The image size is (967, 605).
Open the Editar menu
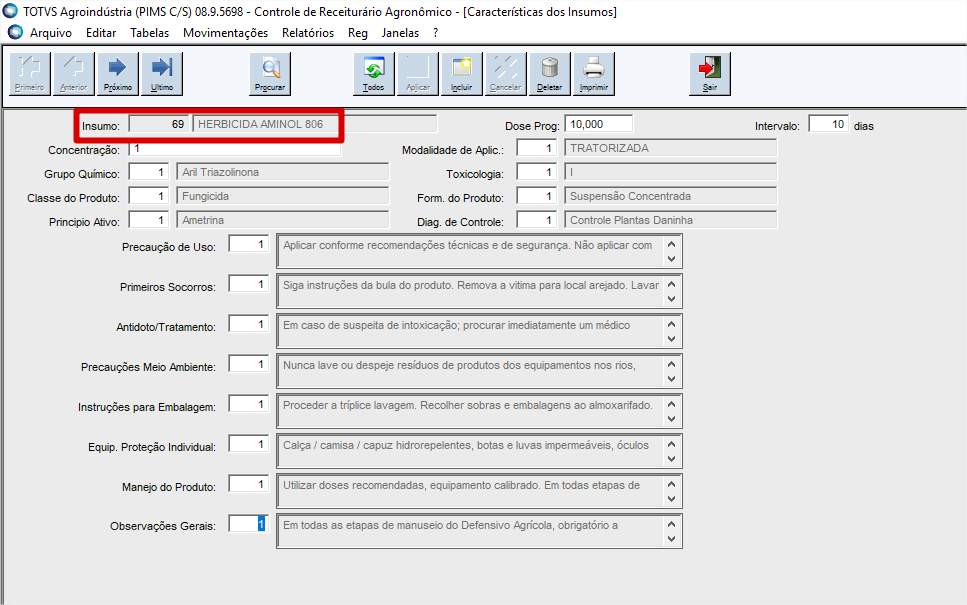click(101, 33)
